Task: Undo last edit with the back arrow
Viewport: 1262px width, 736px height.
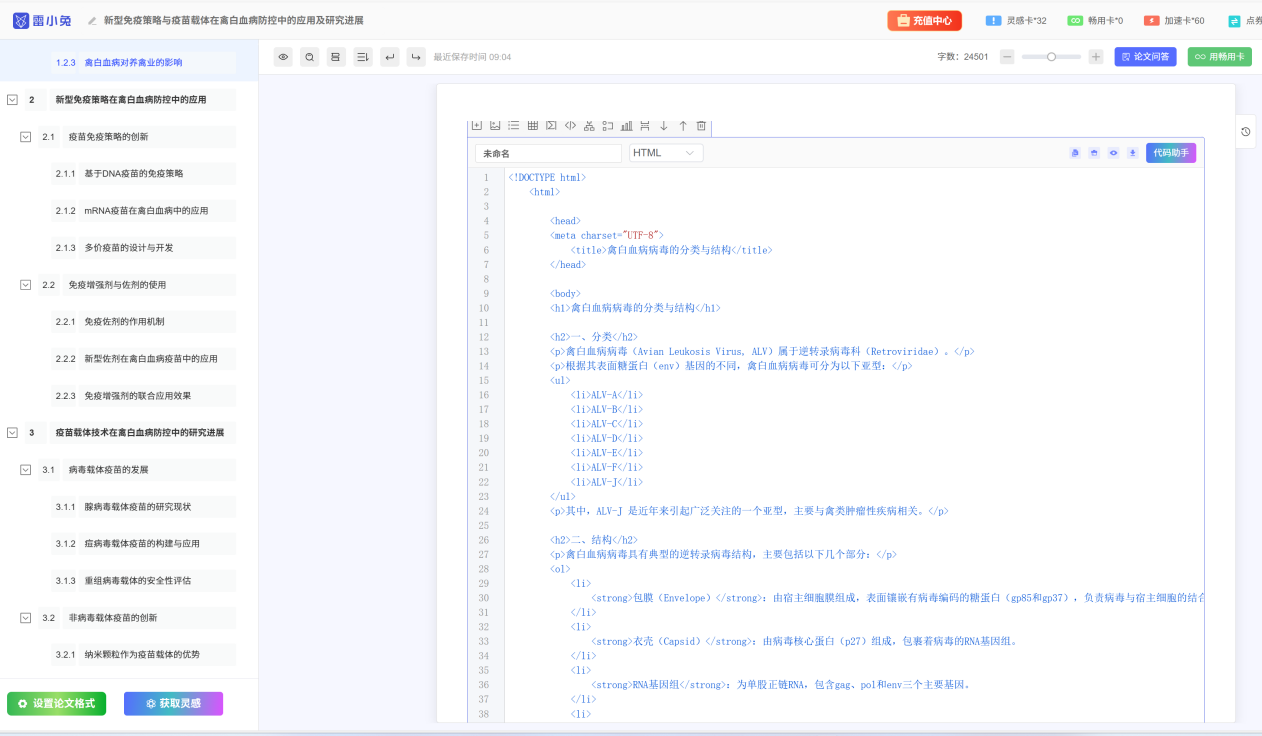Action: tap(390, 57)
